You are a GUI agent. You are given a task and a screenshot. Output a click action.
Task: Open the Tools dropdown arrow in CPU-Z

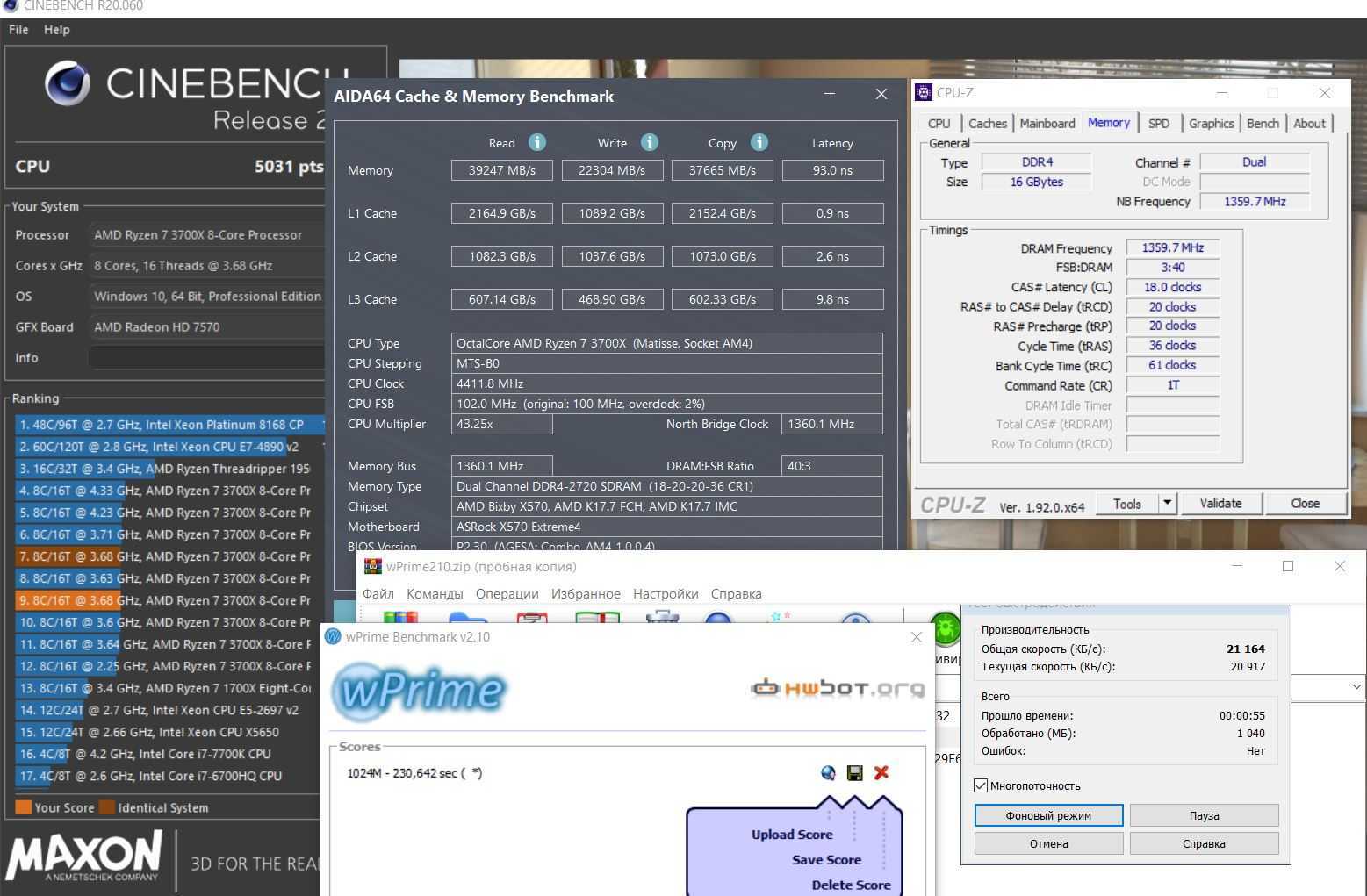[1167, 503]
